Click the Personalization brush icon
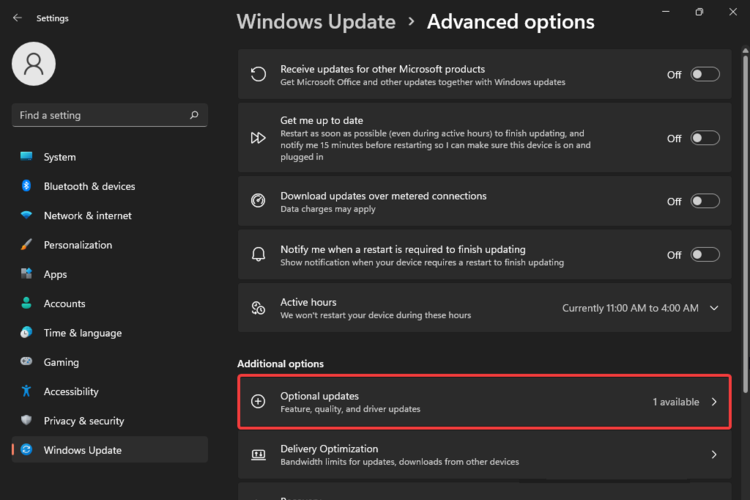The width and height of the screenshot is (750, 500). (x=26, y=245)
